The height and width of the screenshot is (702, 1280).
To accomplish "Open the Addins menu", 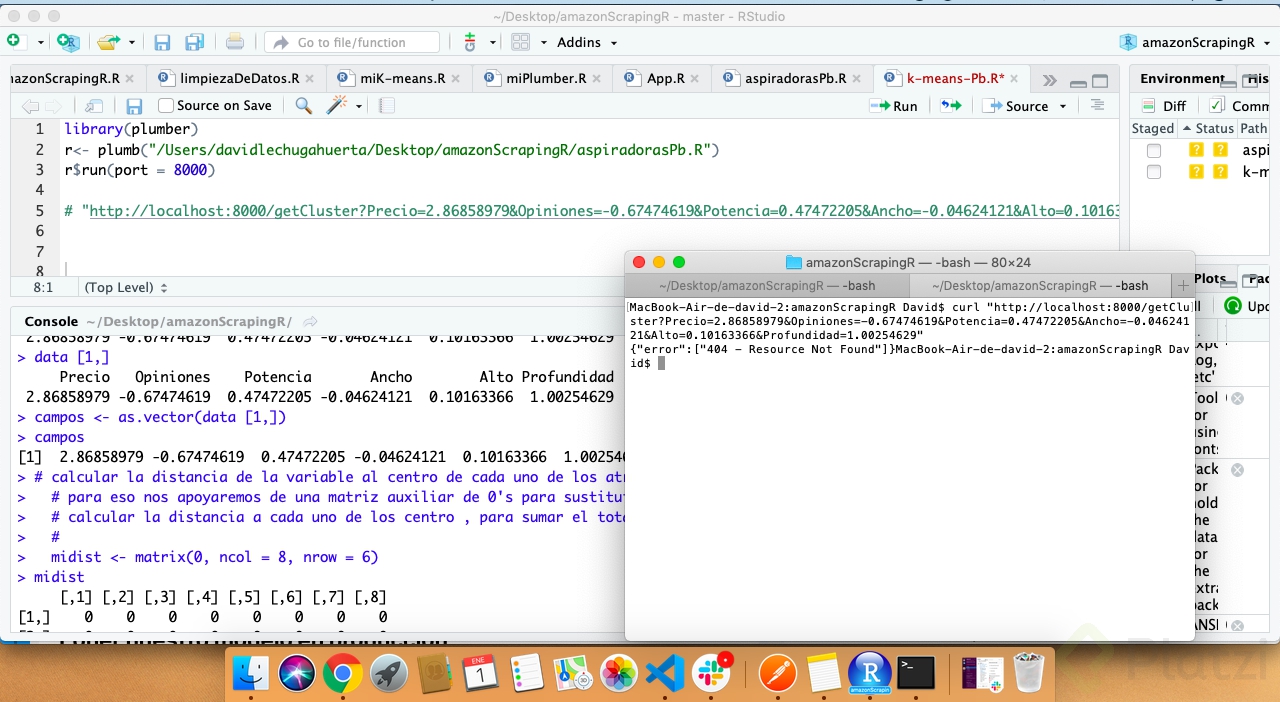I will point(587,42).
